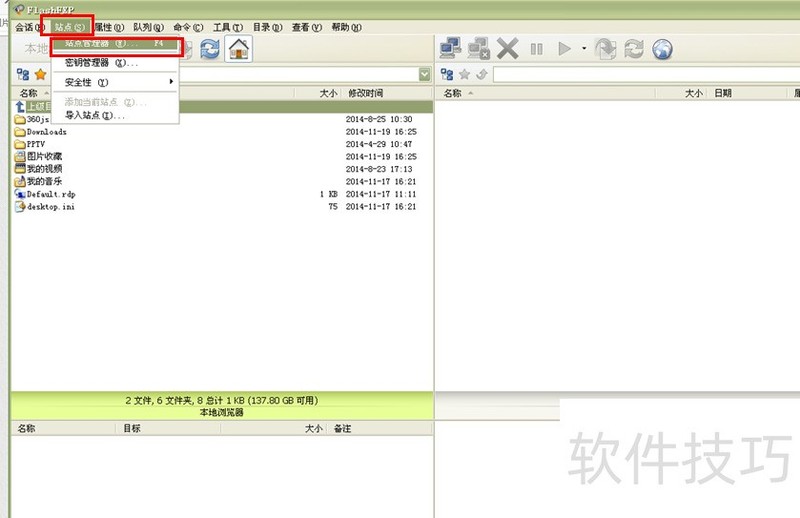Viewport: 800px width, 518px height.
Task: Open the 查看 menu
Action: pos(307,27)
